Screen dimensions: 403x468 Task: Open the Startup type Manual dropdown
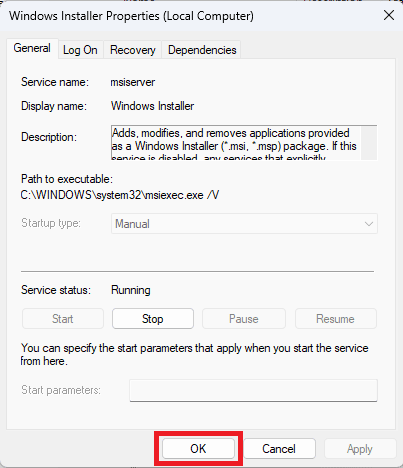pos(244,224)
